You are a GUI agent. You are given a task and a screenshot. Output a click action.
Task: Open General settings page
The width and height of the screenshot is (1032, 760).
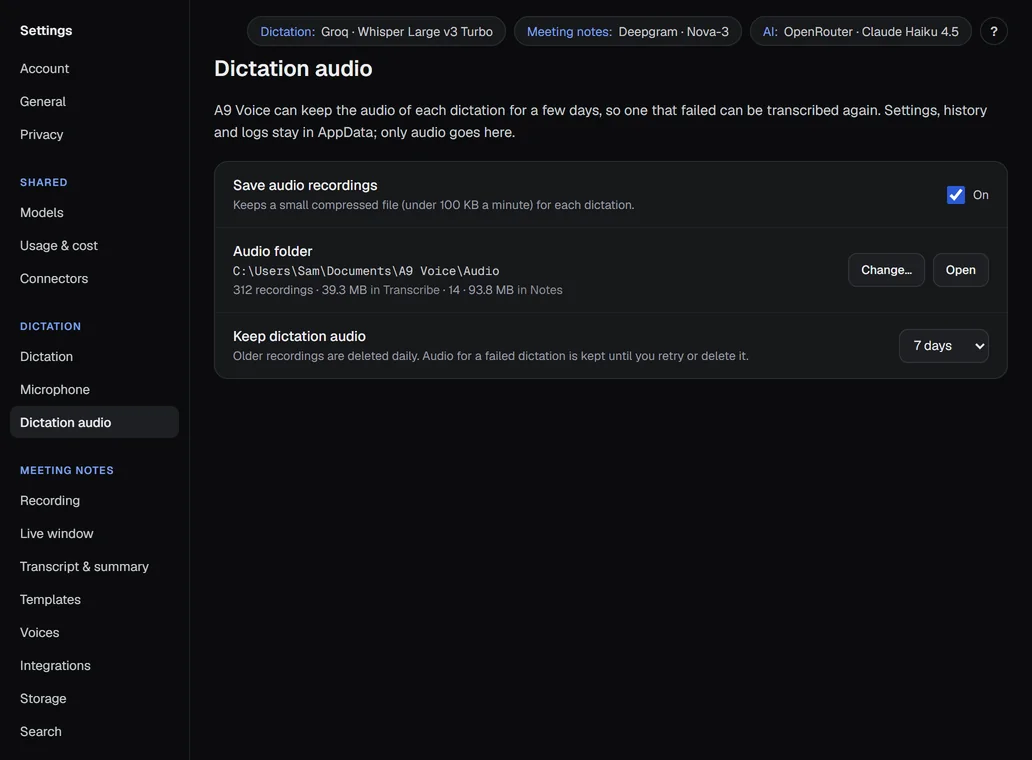tap(94, 101)
